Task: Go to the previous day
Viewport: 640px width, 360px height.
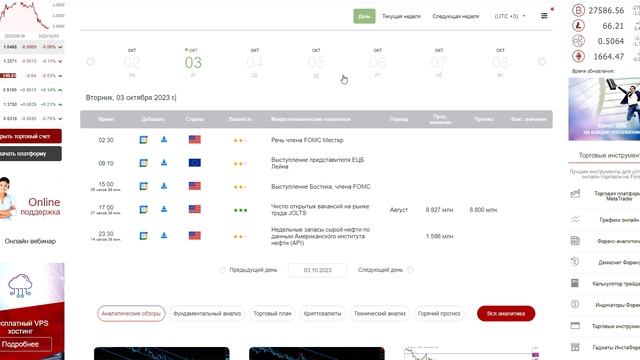Action: (249, 270)
